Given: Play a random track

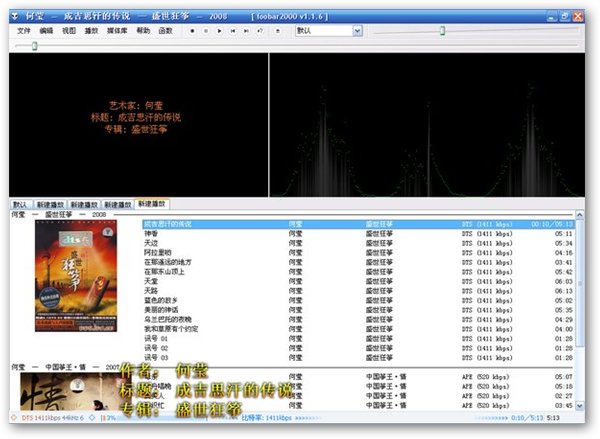Looking at the screenshot, I should pos(260,31).
